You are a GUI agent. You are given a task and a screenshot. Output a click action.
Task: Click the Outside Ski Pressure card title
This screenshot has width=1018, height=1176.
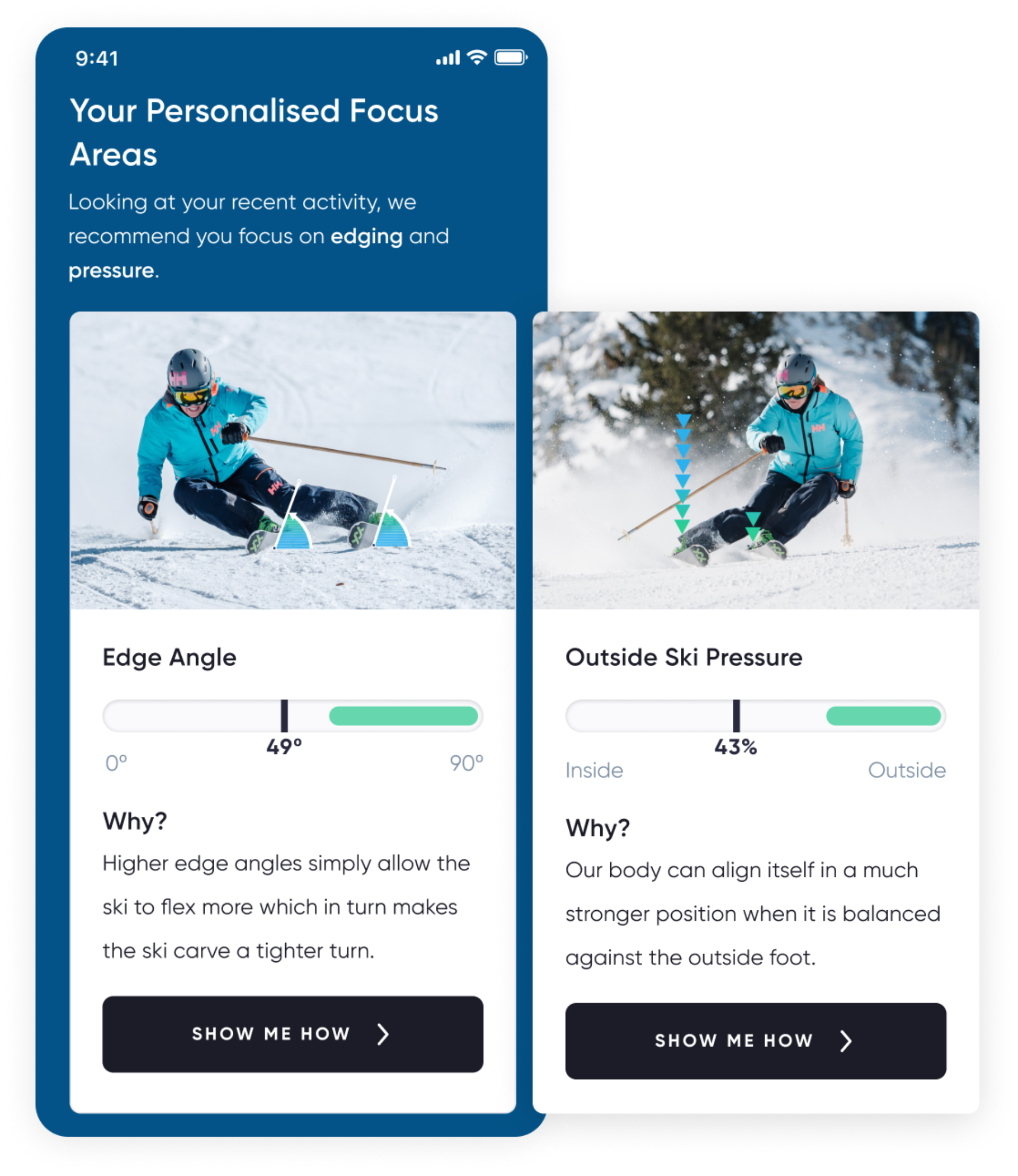684,657
